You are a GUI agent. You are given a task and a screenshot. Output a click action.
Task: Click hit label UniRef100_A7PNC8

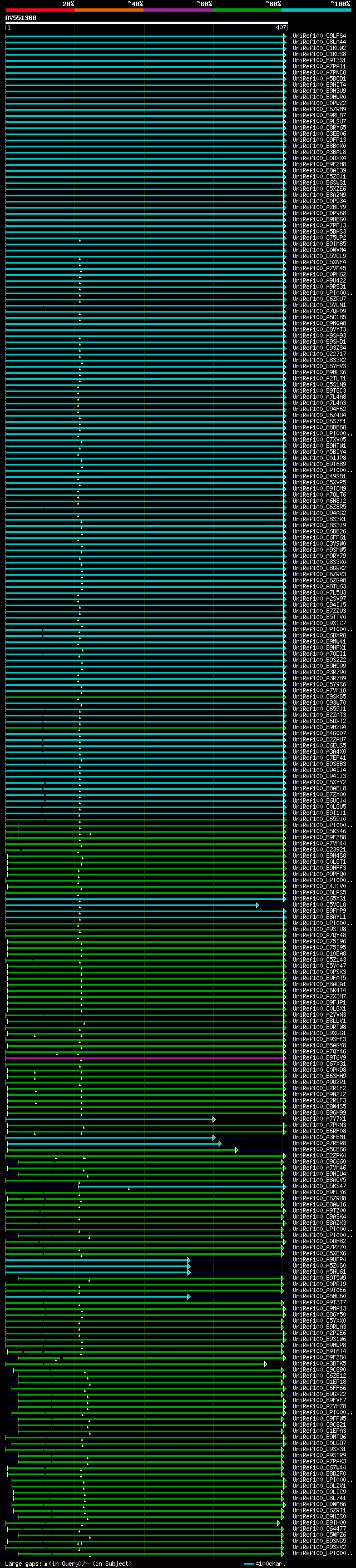click(x=319, y=72)
